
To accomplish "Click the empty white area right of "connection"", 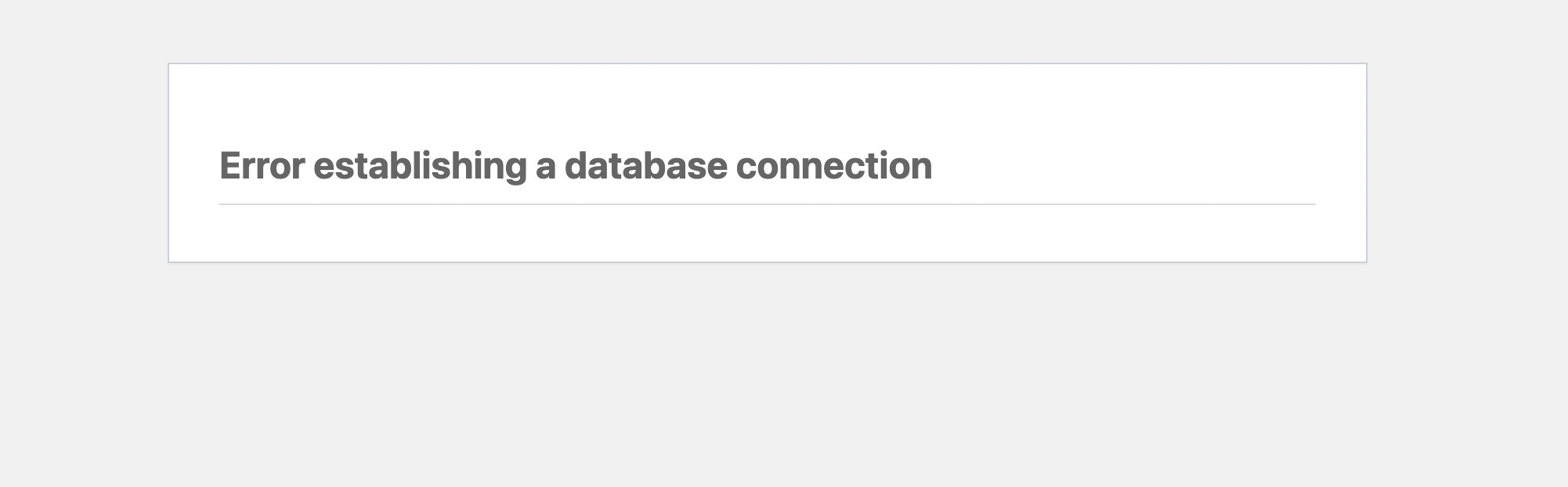I will coord(1124,166).
